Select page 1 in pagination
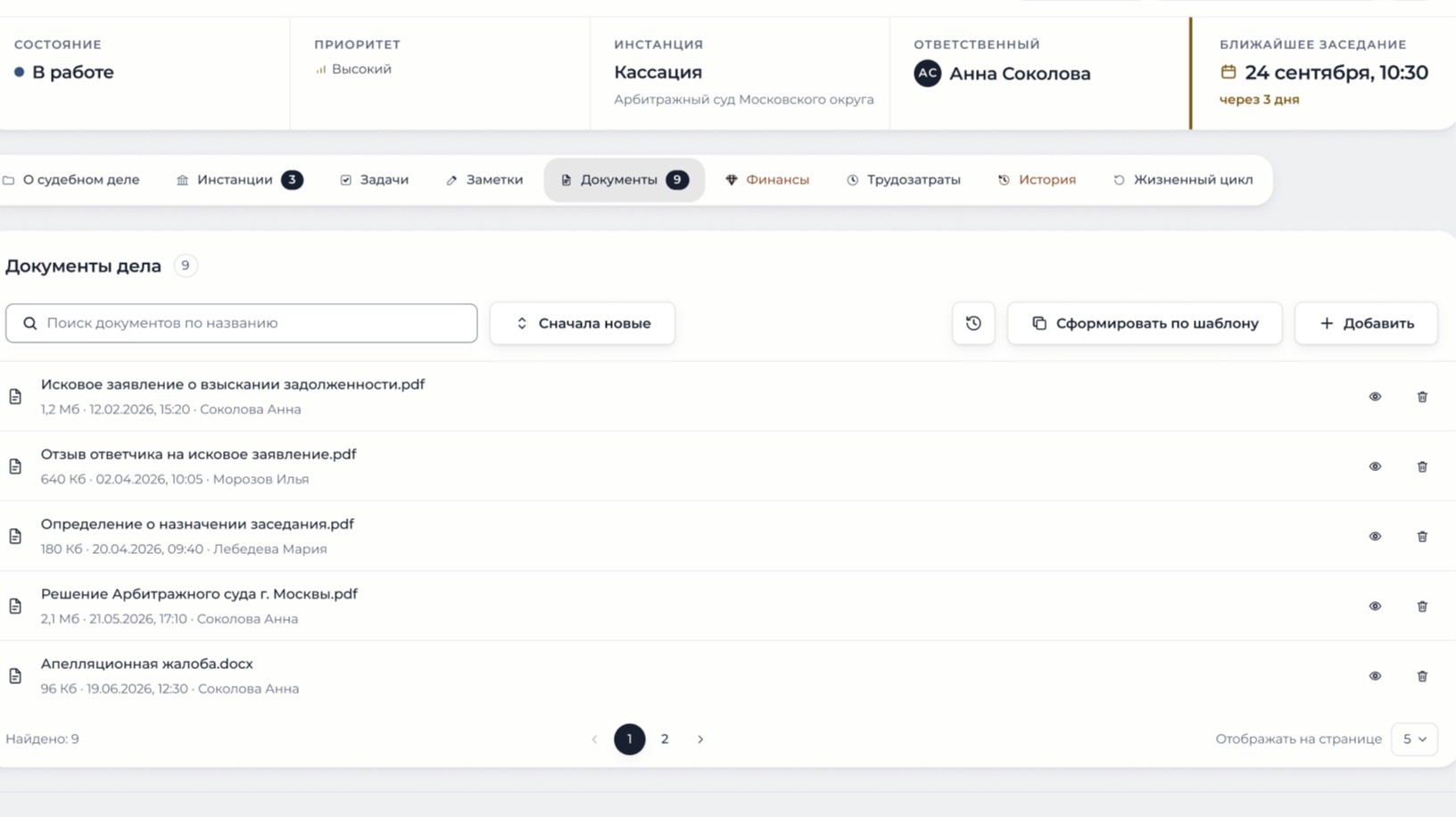Viewport: 1456px width, 817px height. pos(630,739)
